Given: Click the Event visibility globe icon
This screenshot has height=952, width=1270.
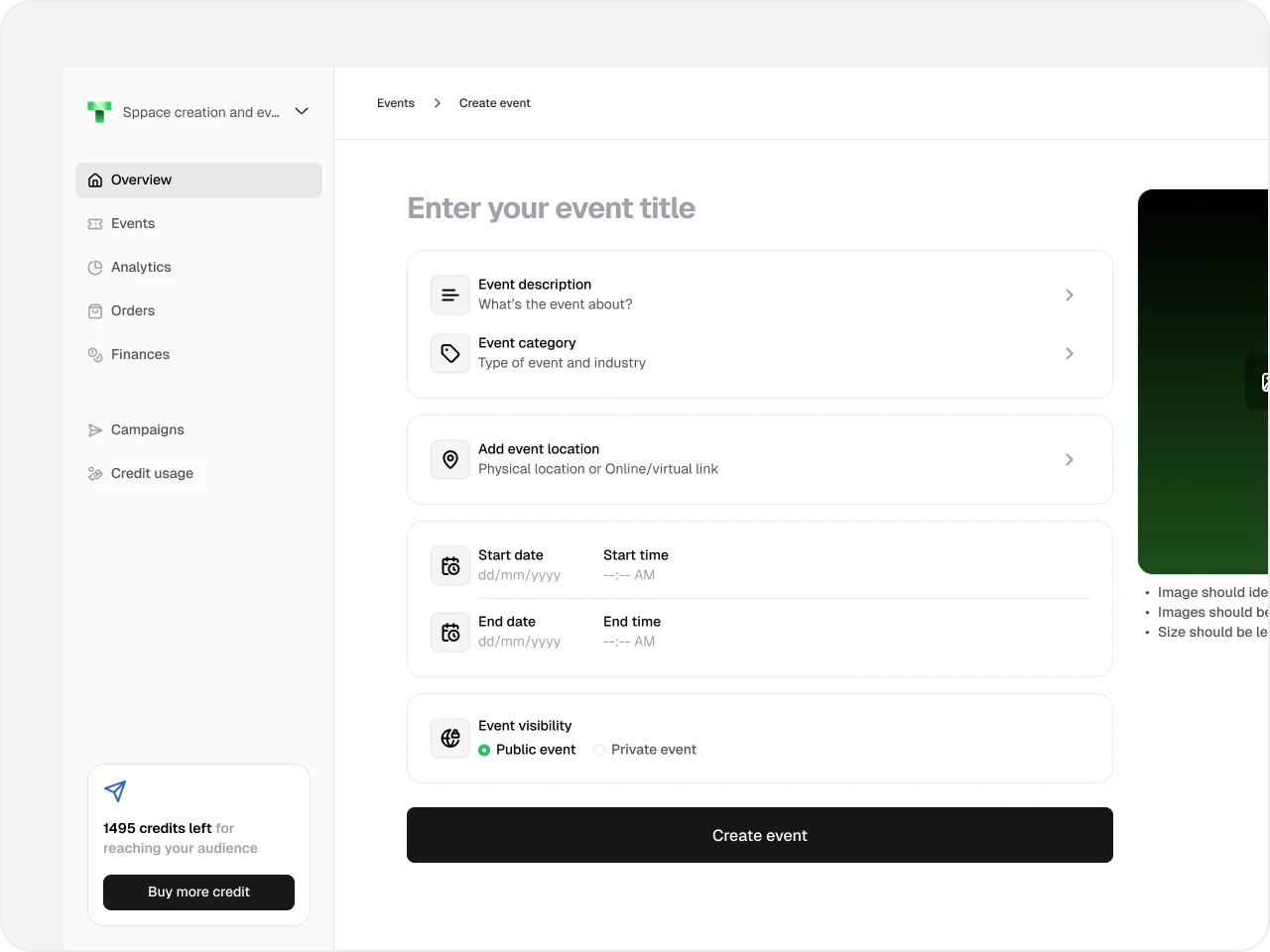Looking at the screenshot, I should click(450, 739).
